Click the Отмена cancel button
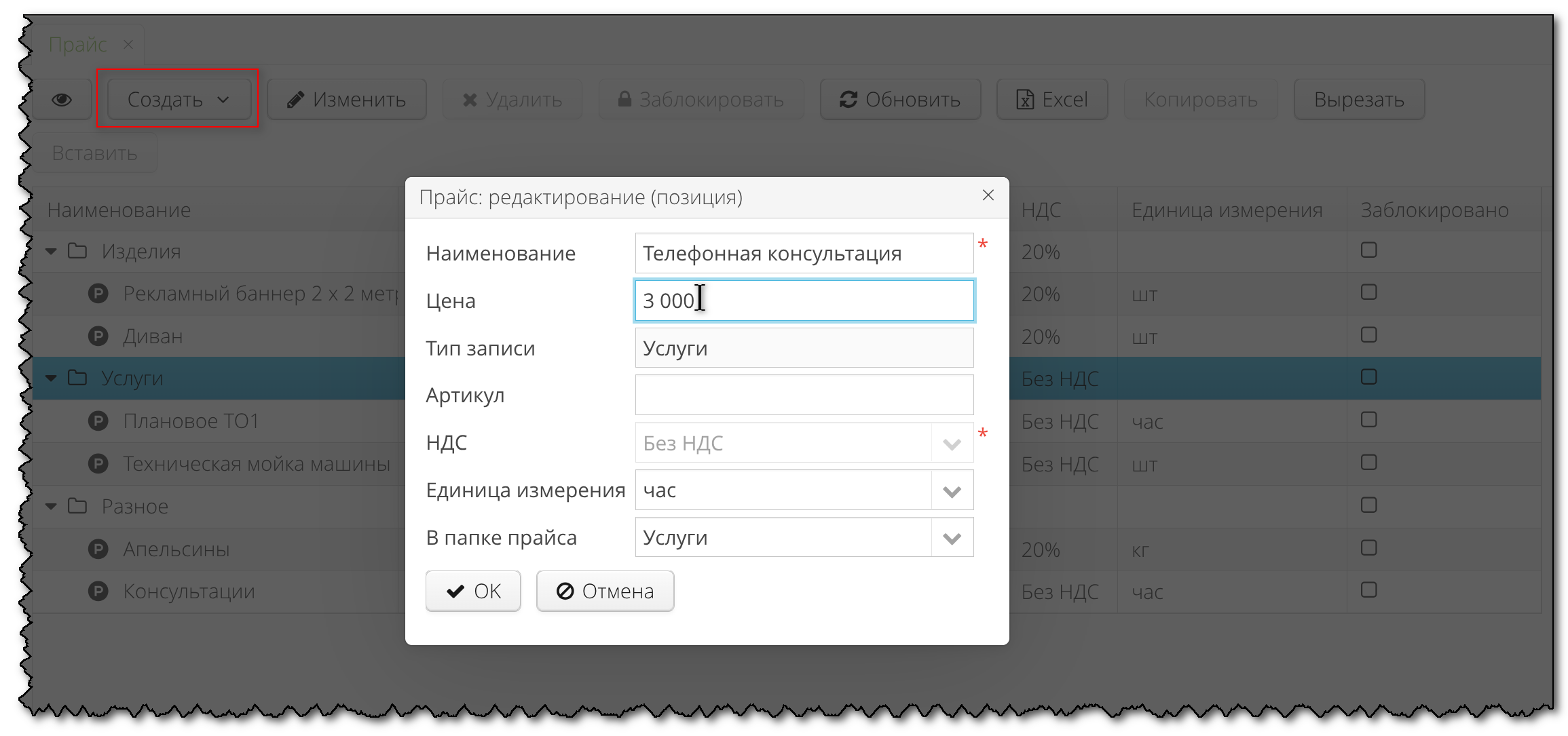Screen dimensions: 1568x736 click(605, 591)
